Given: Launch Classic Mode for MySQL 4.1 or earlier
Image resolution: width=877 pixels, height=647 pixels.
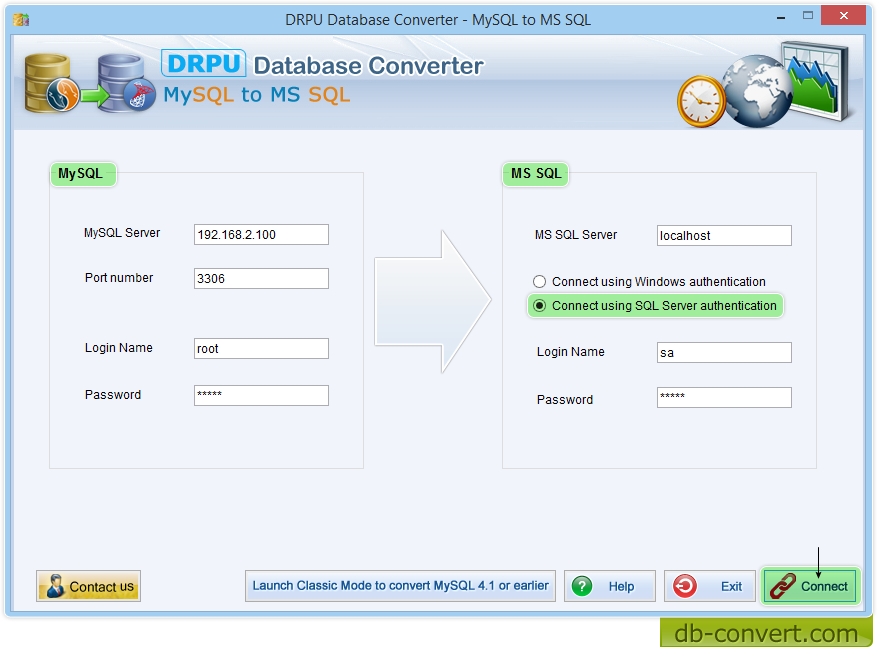Looking at the screenshot, I should tap(400, 586).
